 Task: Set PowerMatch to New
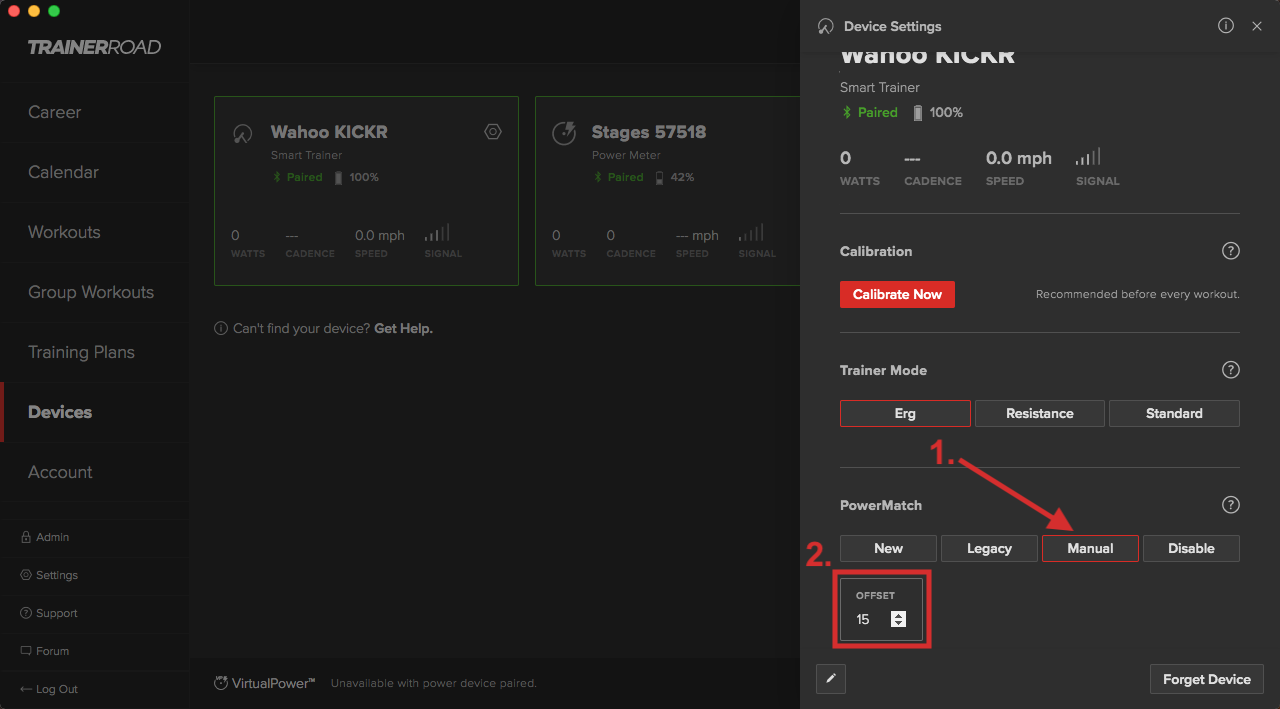[x=888, y=548]
